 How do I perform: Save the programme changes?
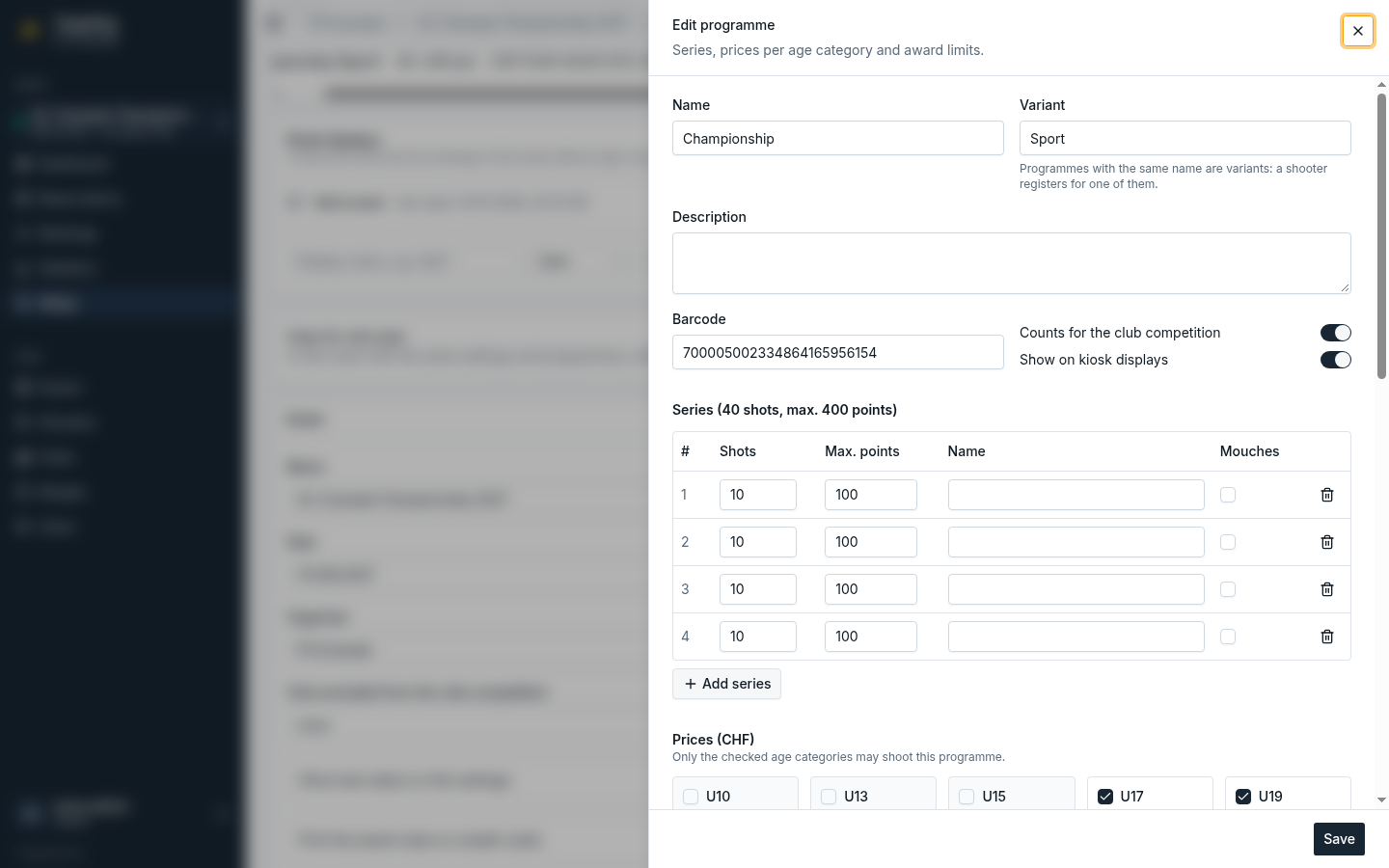(1339, 839)
